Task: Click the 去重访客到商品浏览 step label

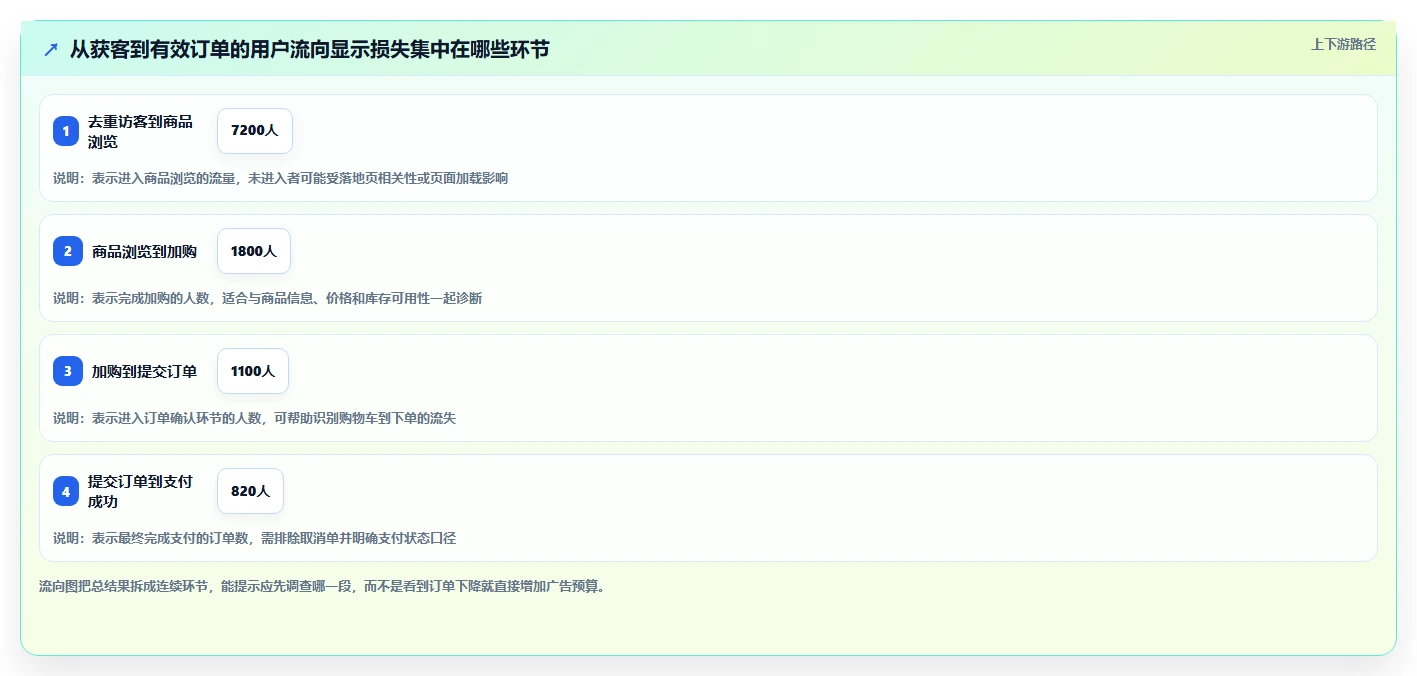Action: click(x=140, y=131)
